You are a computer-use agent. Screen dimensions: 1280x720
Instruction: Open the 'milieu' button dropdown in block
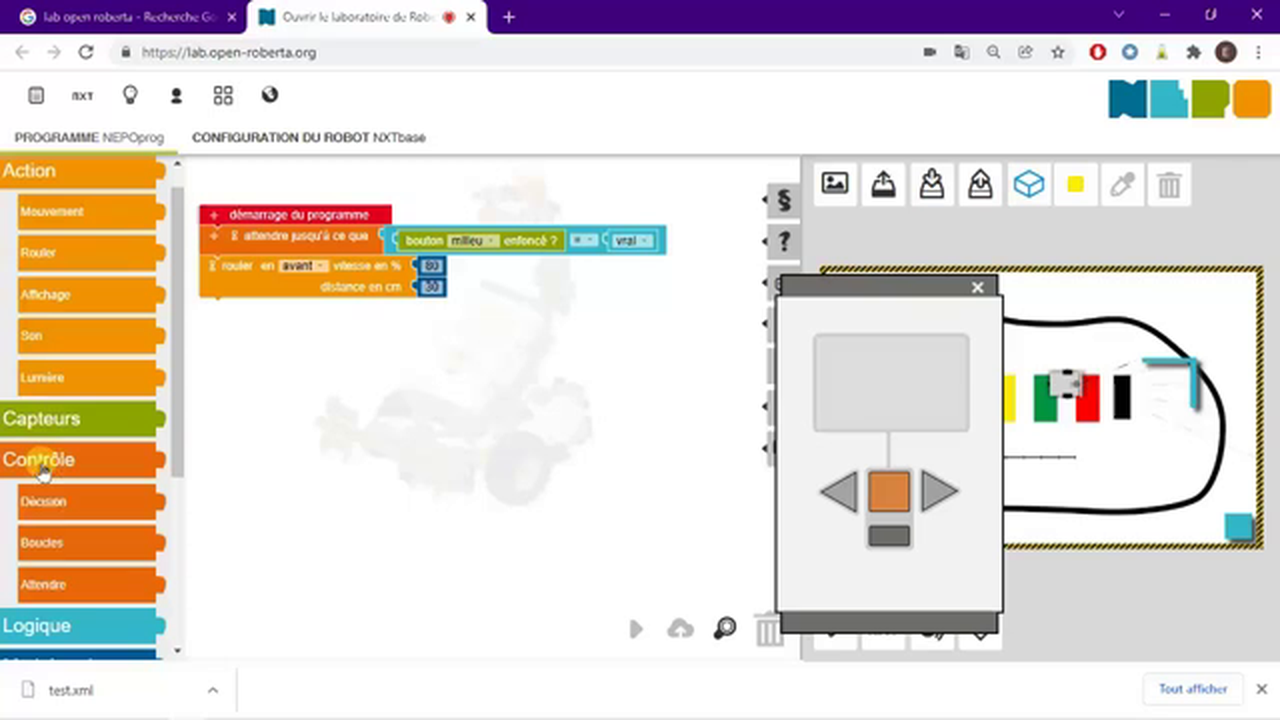[473, 241]
